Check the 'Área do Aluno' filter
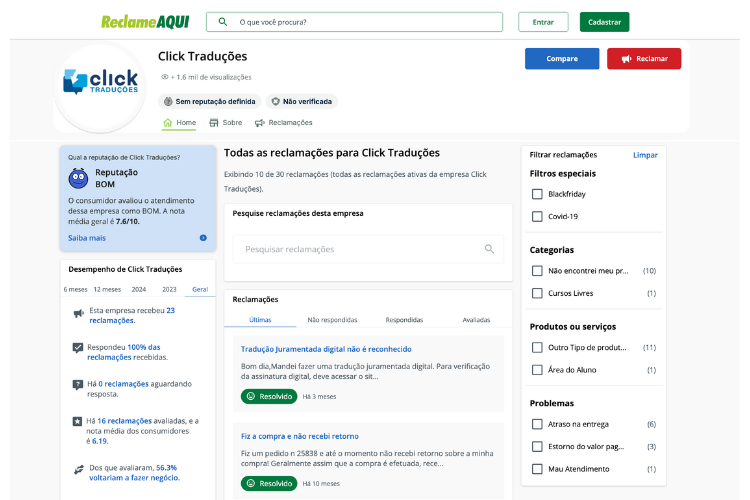This screenshot has height=500, width=750. (x=537, y=370)
